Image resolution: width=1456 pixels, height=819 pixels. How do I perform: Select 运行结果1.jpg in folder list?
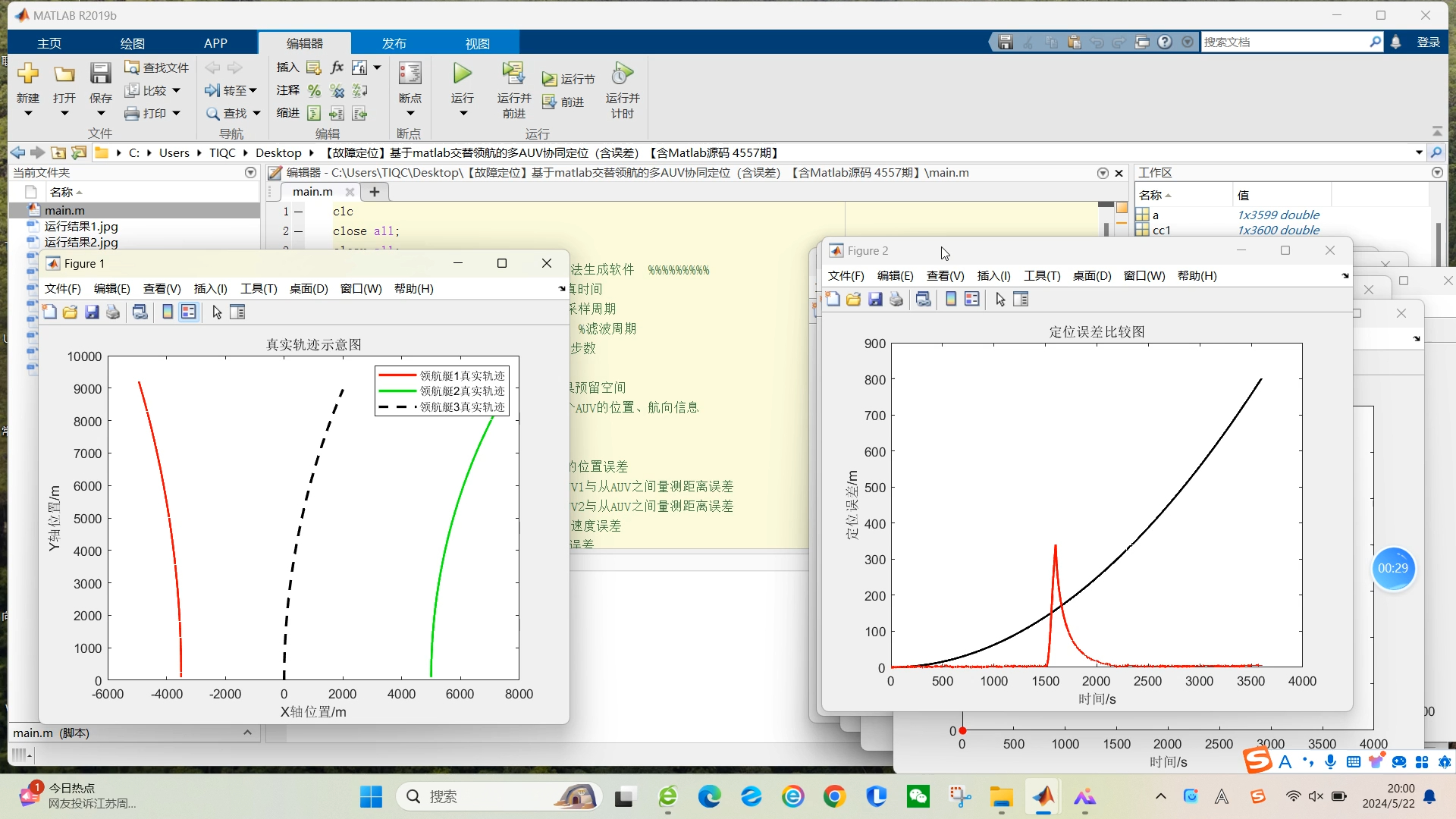[81, 226]
